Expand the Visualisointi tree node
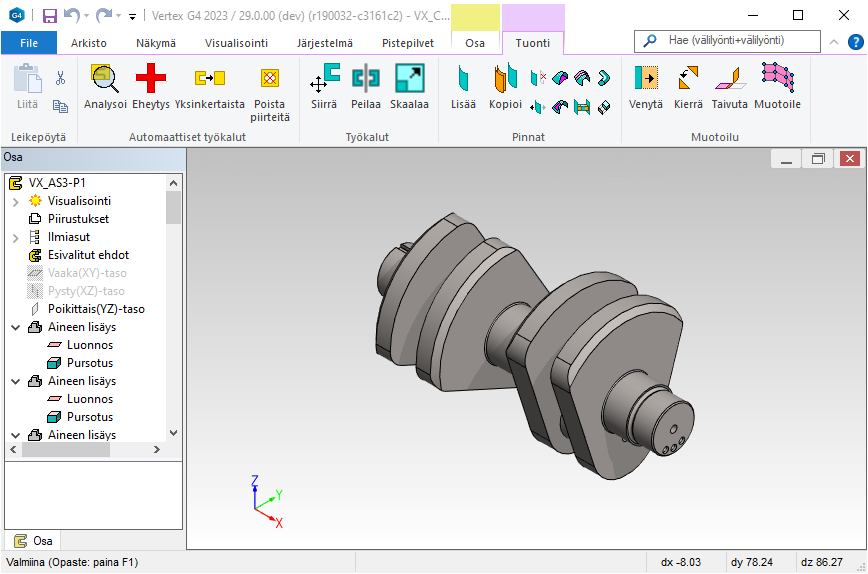 [x=15, y=201]
